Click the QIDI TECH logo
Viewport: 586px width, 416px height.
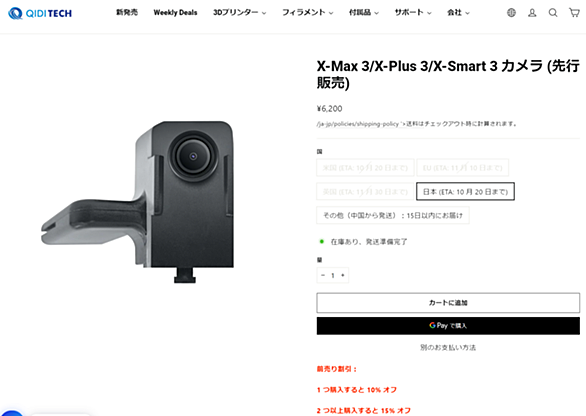[x=40, y=13]
